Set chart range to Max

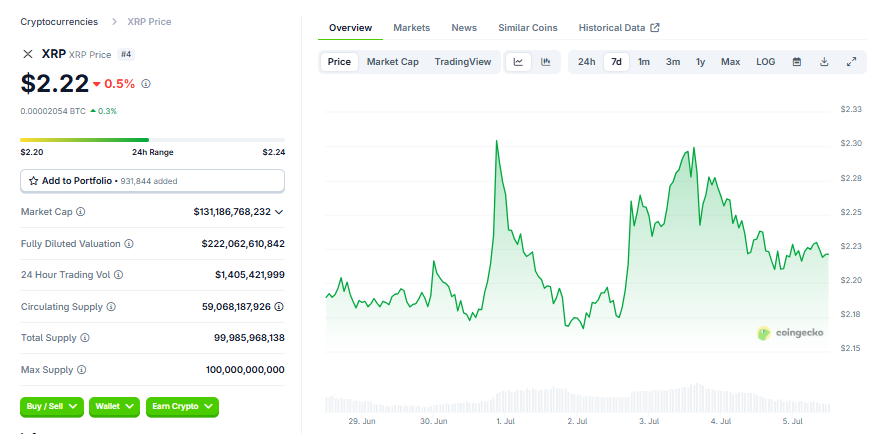[730, 62]
